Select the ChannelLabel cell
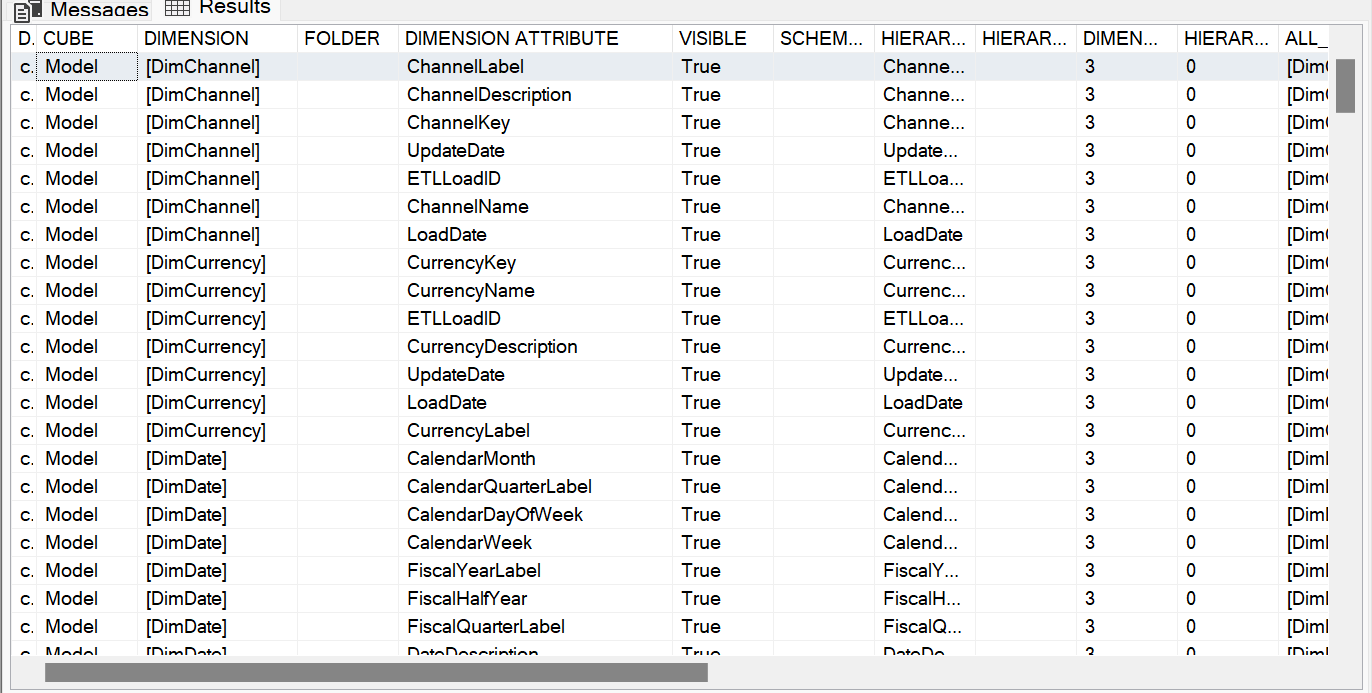The image size is (1372, 693). 535,67
